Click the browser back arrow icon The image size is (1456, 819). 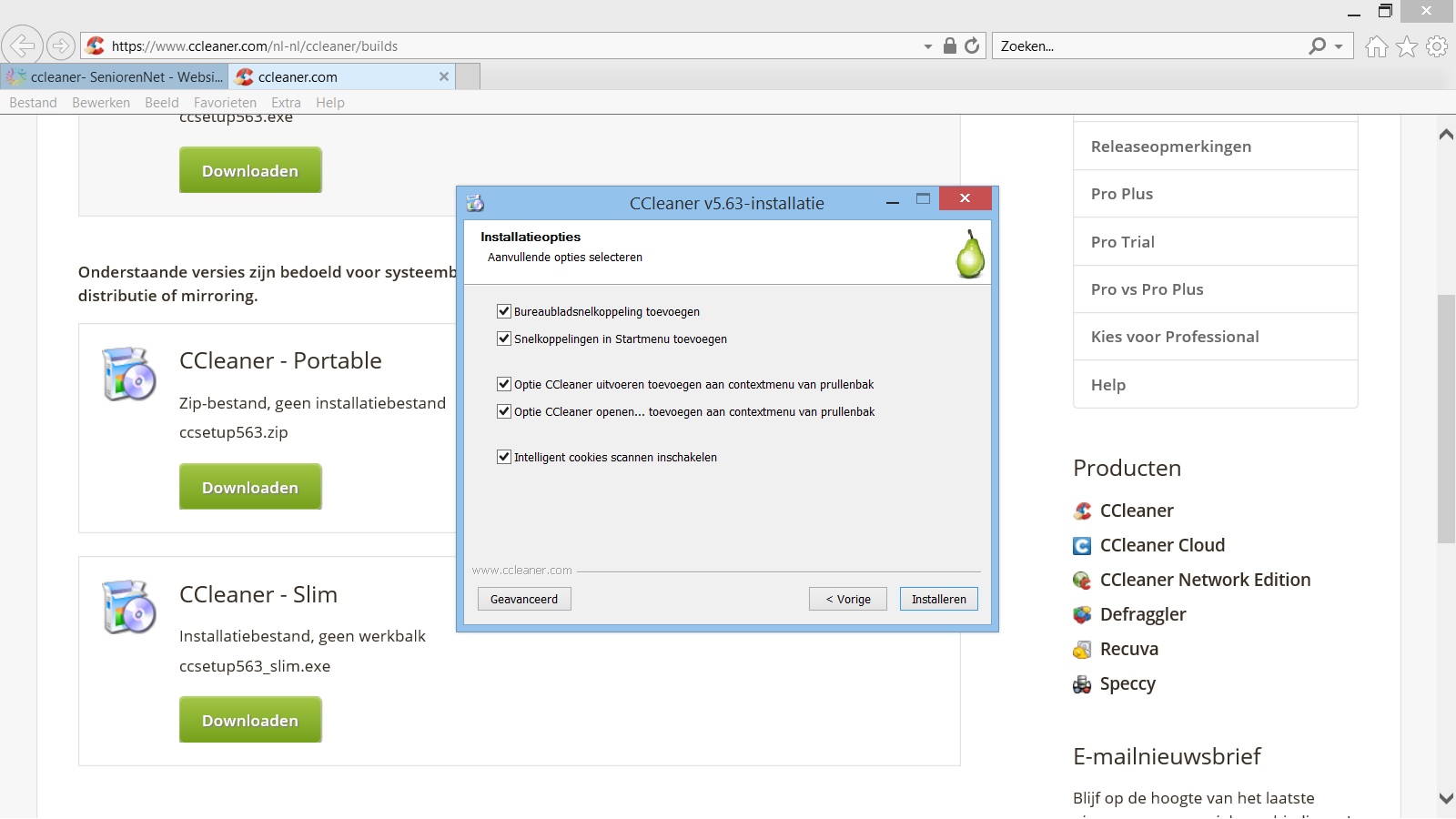pyautogui.click(x=22, y=45)
